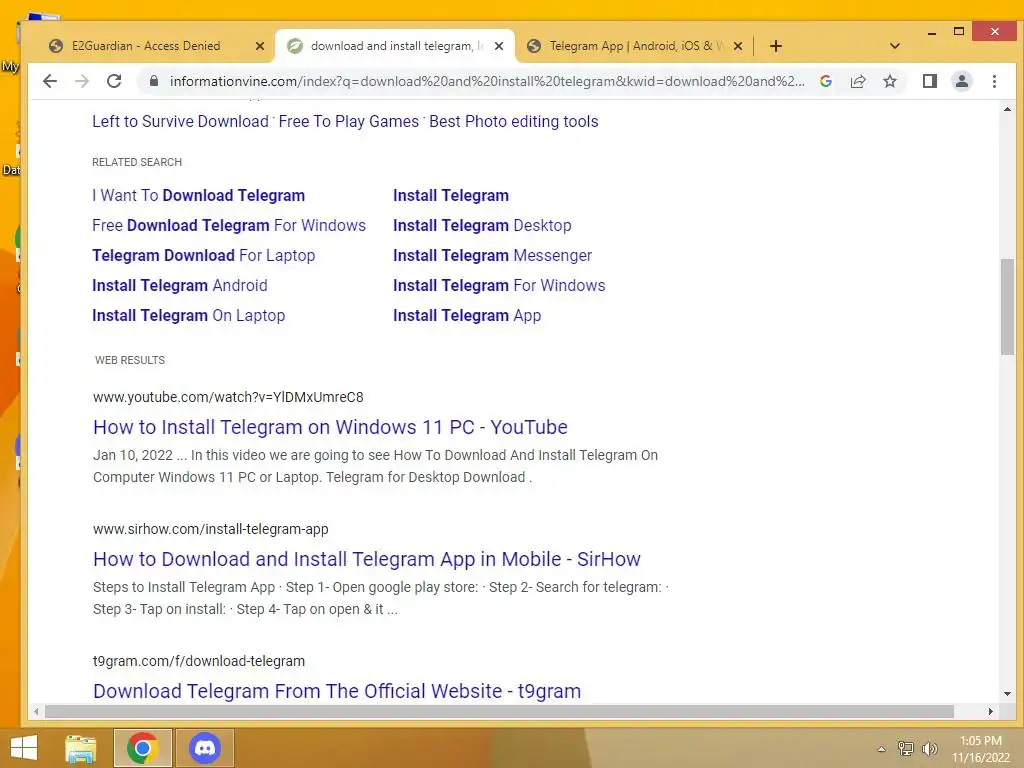Go back to the previous page
Image resolution: width=1024 pixels, height=768 pixels.
50,81
